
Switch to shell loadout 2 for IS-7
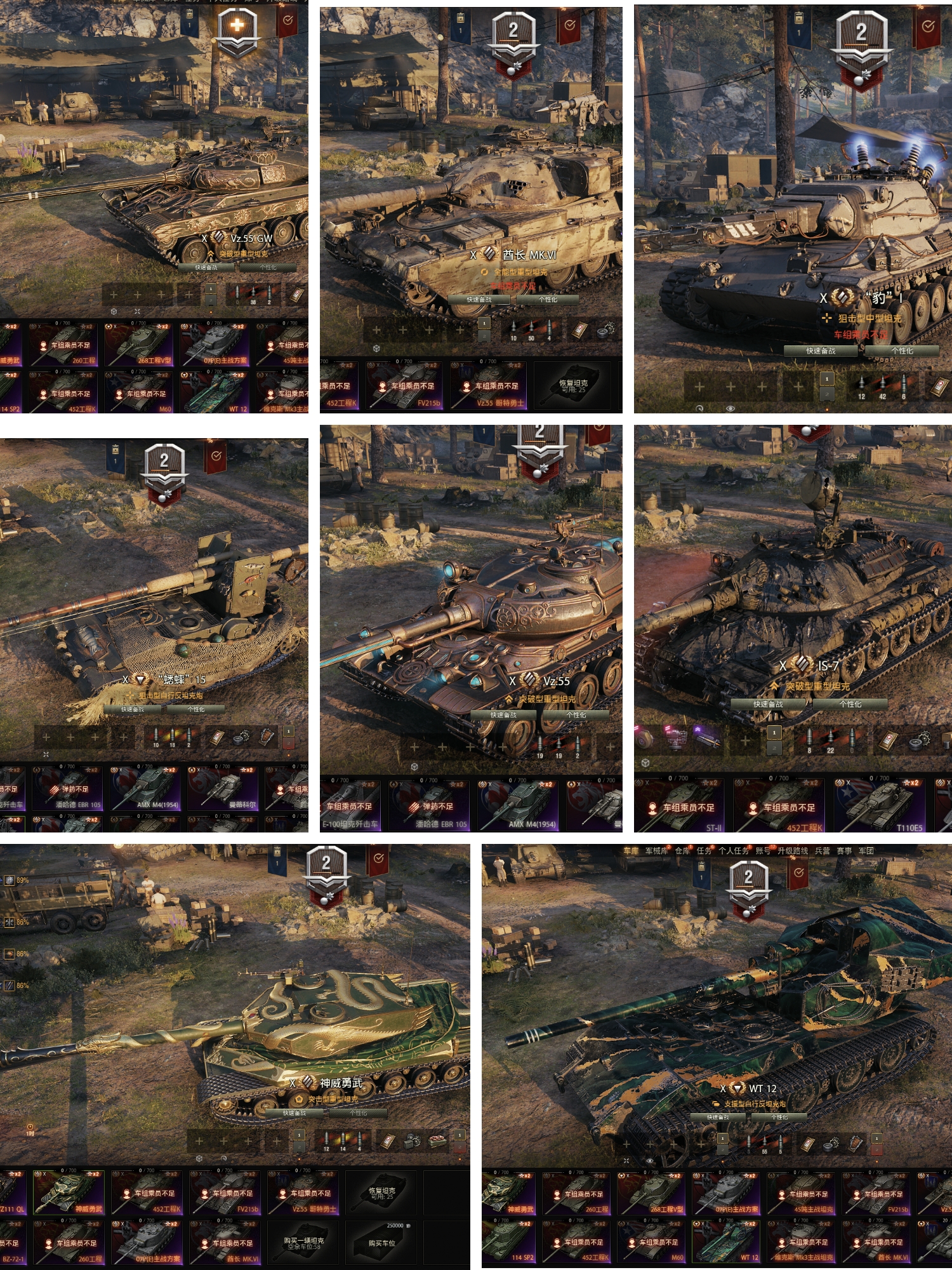point(774,748)
